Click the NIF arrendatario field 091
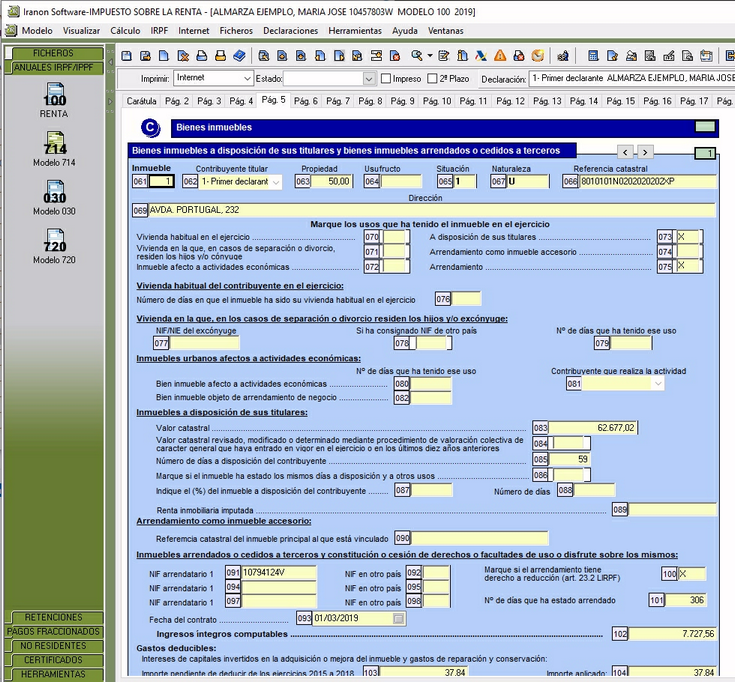The width and height of the screenshot is (735, 682). point(279,572)
